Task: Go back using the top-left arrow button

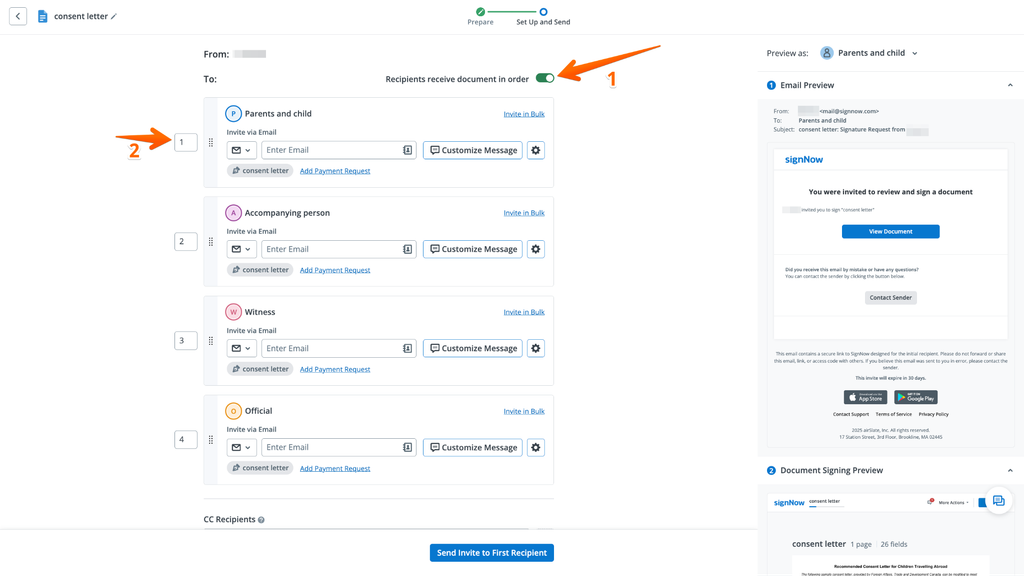Action: 18,16
